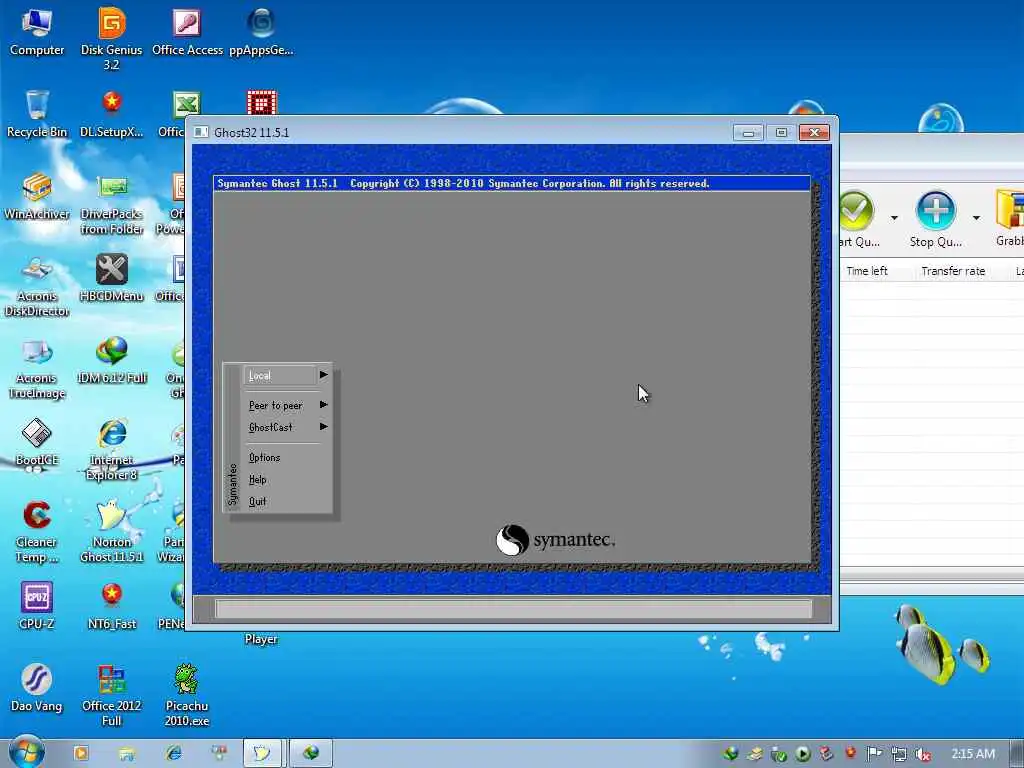This screenshot has width=1024, height=768.
Task: Open WinArchiver desktop shortcut
Action: pos(37,196)
